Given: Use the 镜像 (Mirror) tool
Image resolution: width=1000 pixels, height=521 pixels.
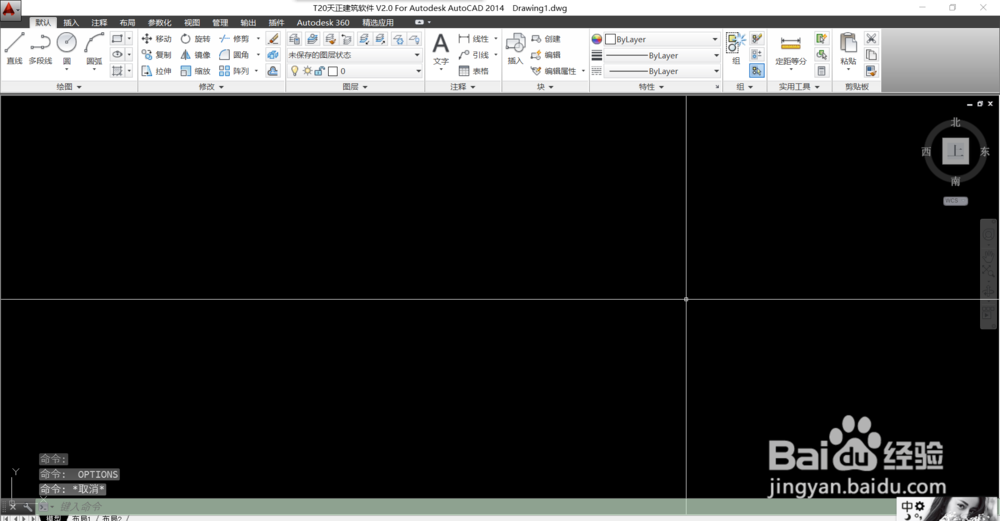Looking at the screenshot, I should point(195,55).
